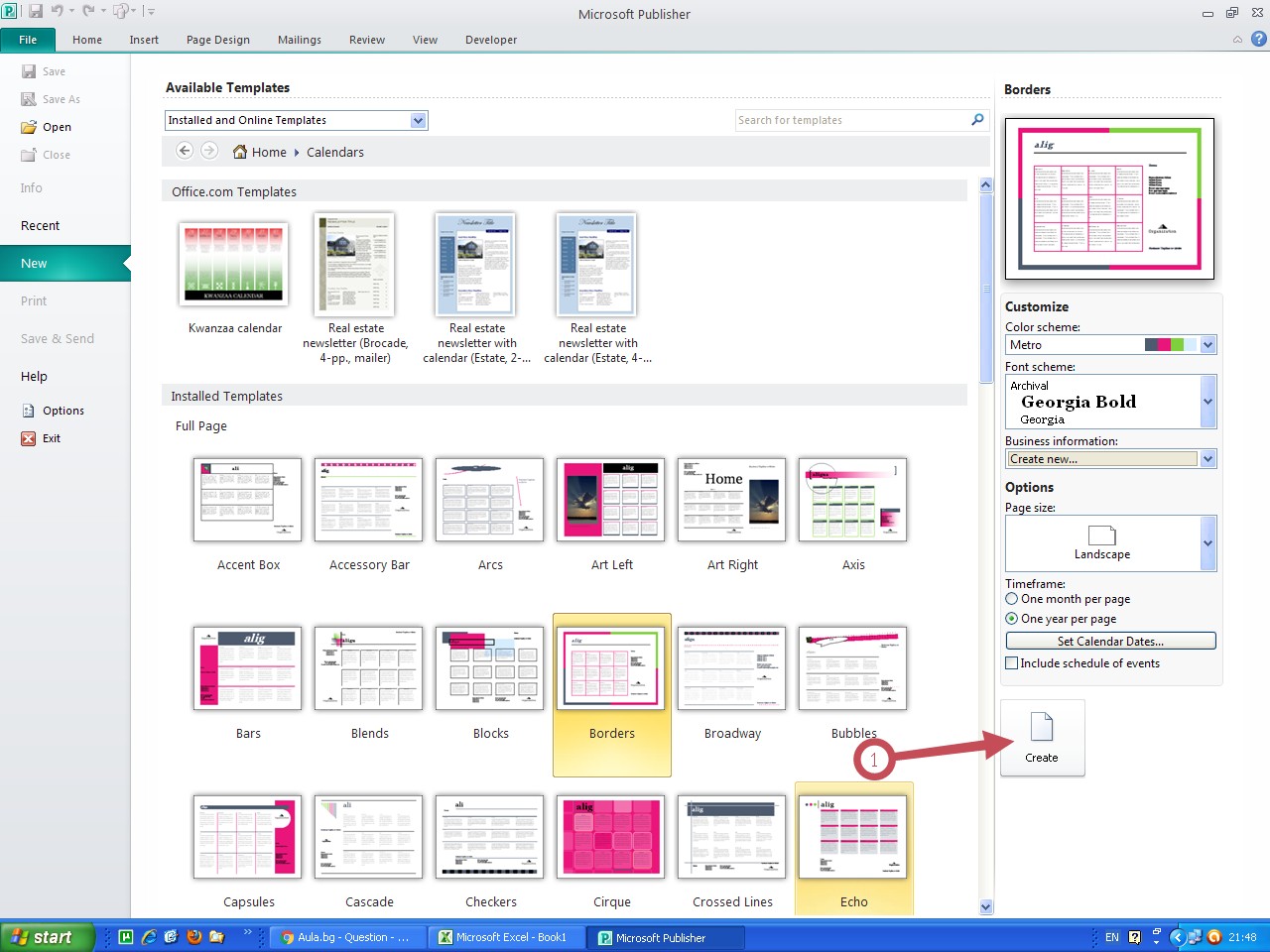
Task: Enable Include schedule of events checkbox
Action: (x=1012, y=663)
